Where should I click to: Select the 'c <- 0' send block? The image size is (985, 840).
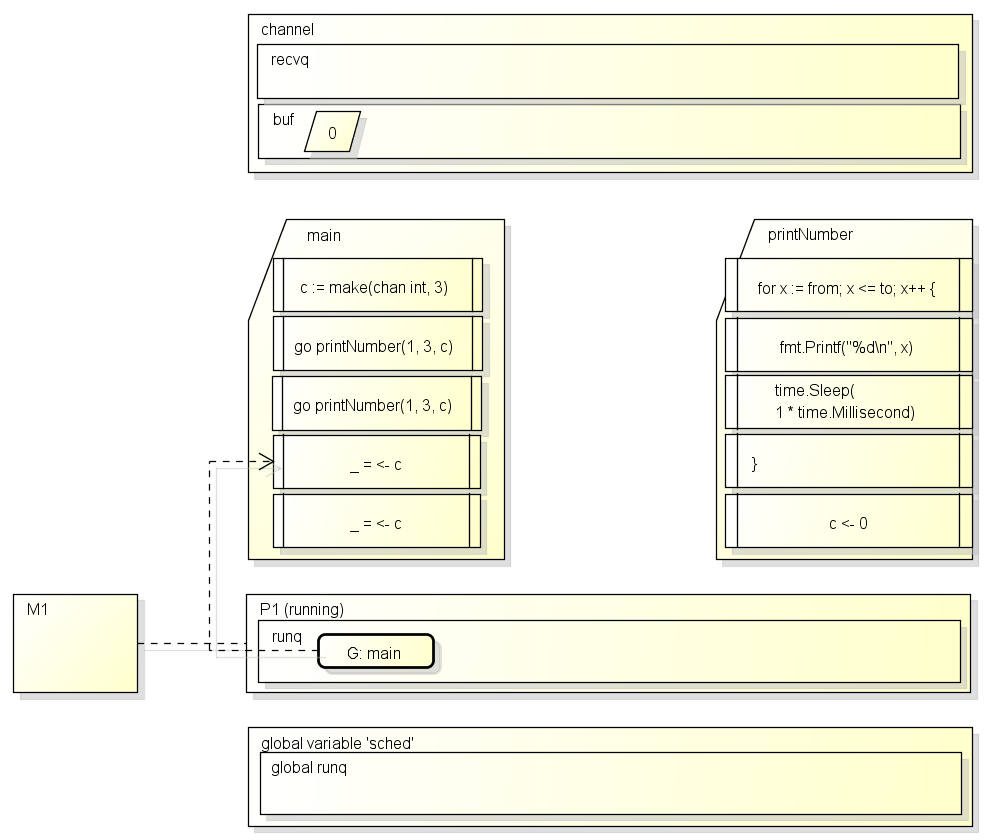[x=849, y=521]
